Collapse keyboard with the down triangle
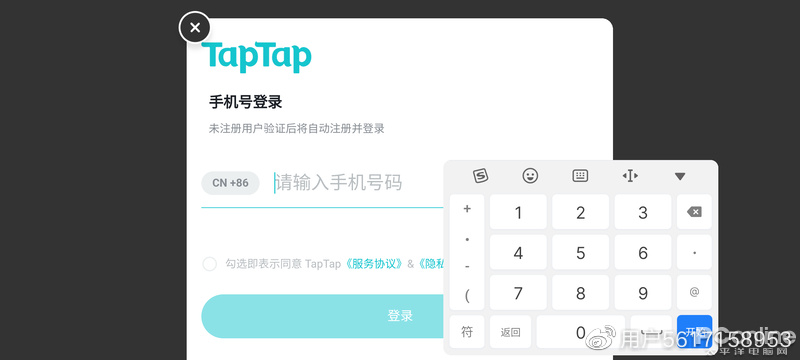The width and height of the screenshot is (800, 360). click(x=680, y=177)
